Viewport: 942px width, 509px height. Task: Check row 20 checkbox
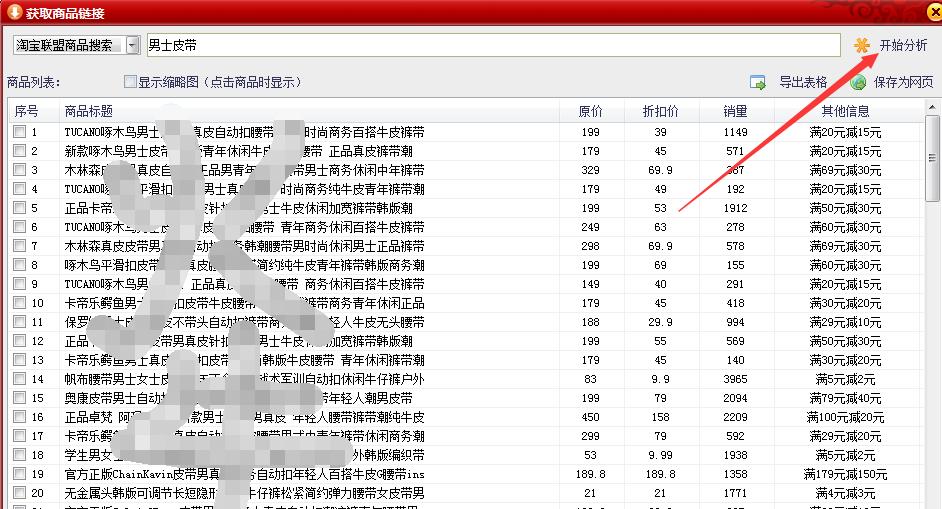20,493
